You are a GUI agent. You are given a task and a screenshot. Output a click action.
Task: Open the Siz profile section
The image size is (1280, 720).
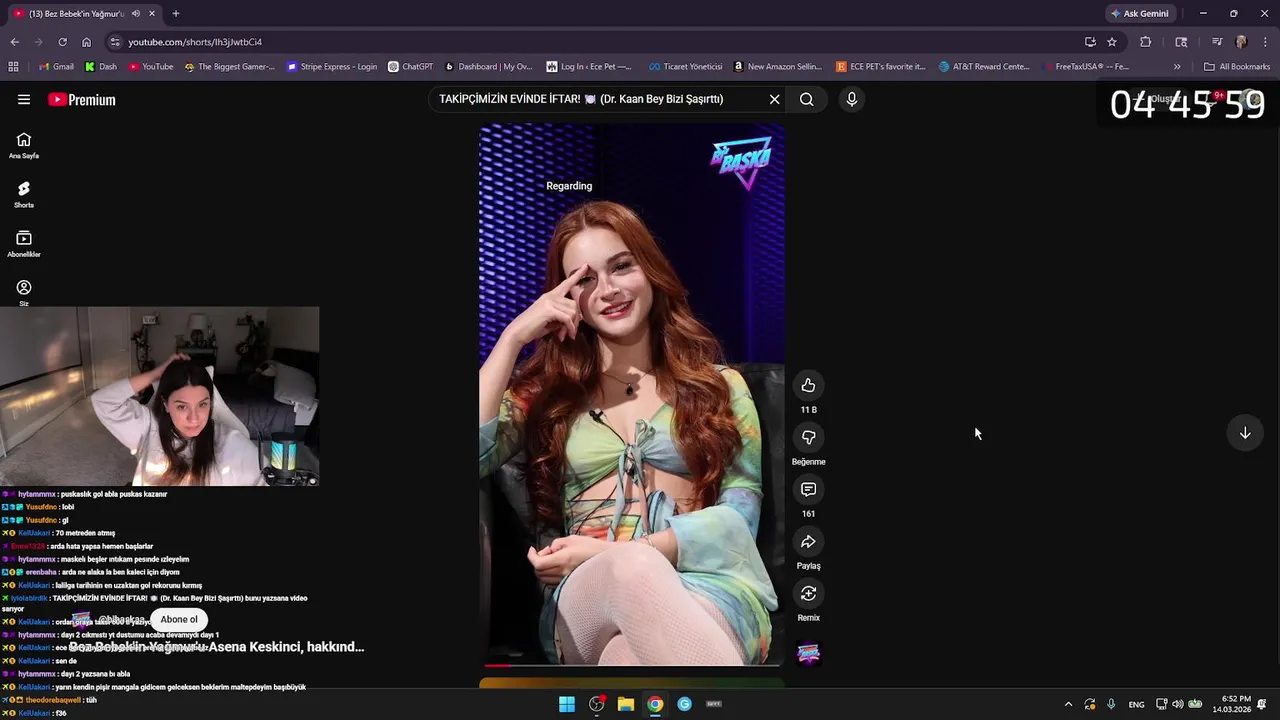click(x=24, y=292)
